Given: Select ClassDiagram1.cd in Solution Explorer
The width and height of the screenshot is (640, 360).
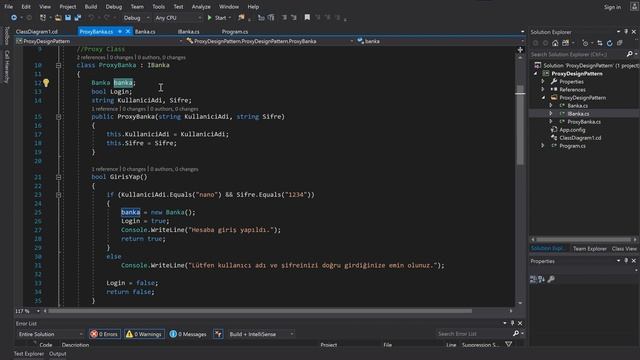Looking at the screenshot, I should click(580, 138).
